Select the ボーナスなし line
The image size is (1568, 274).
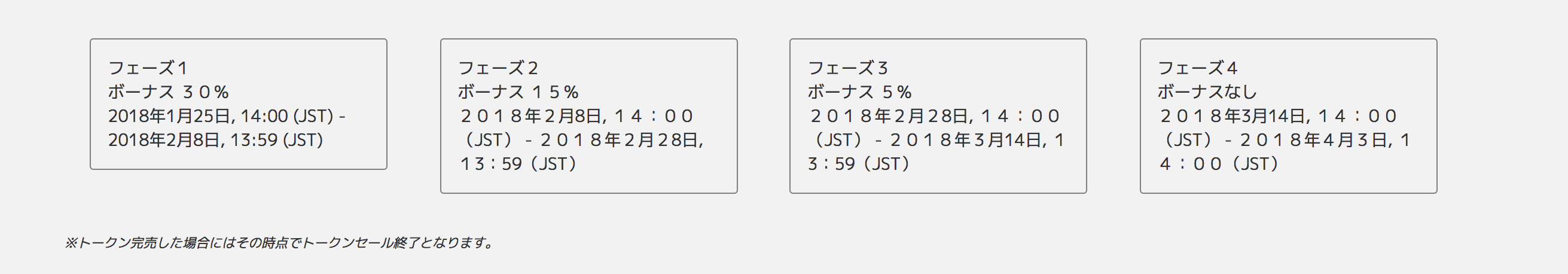tap(1207, 92)
